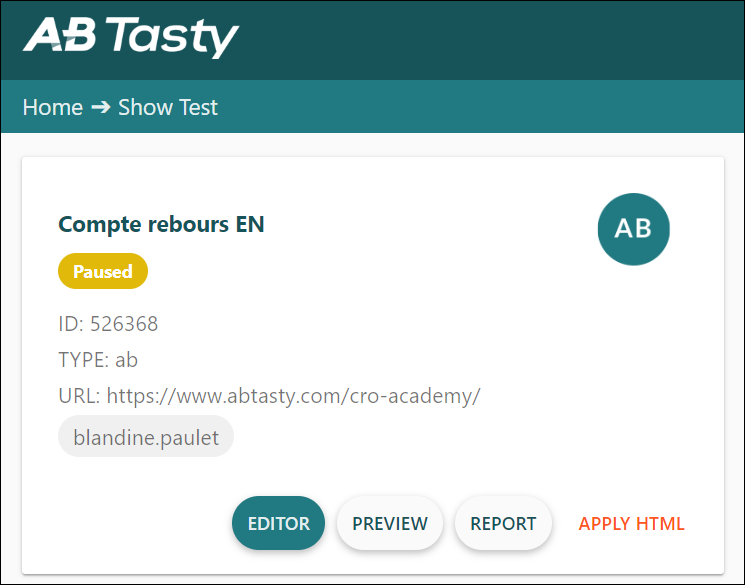This screenshot has height=585, width=745.
Task: Click the TYPE: ab line
Action: [98, 360]
